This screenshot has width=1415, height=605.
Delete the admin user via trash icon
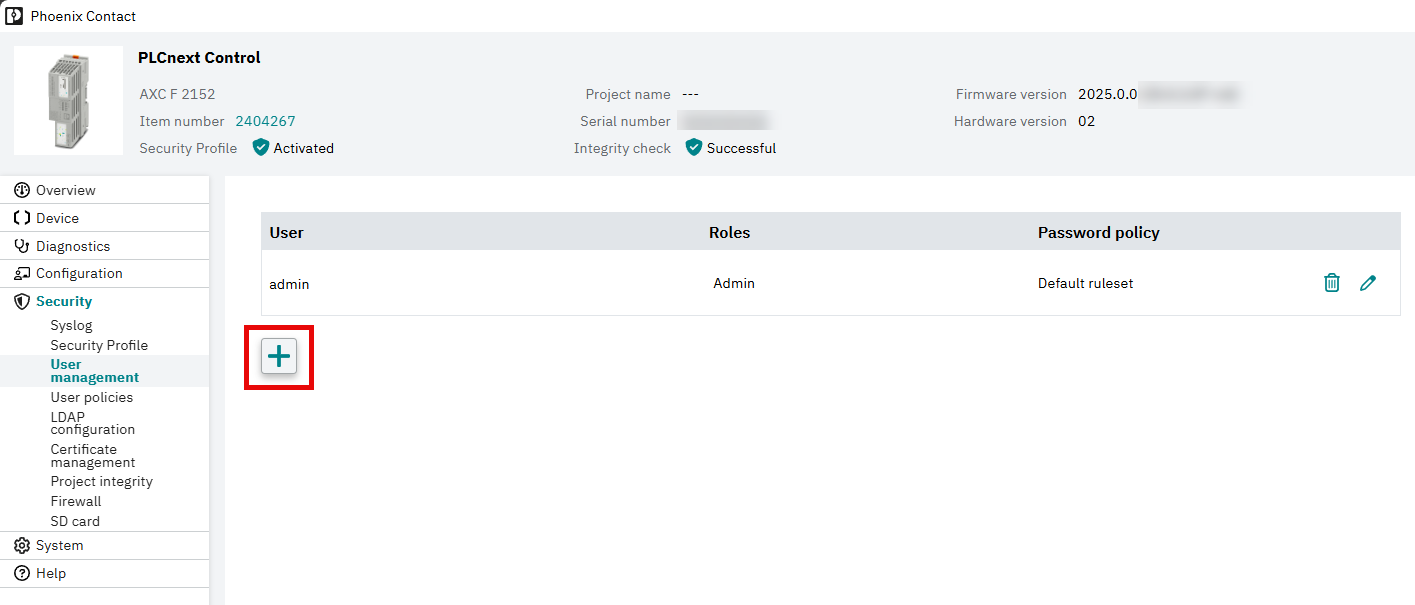1332,283
